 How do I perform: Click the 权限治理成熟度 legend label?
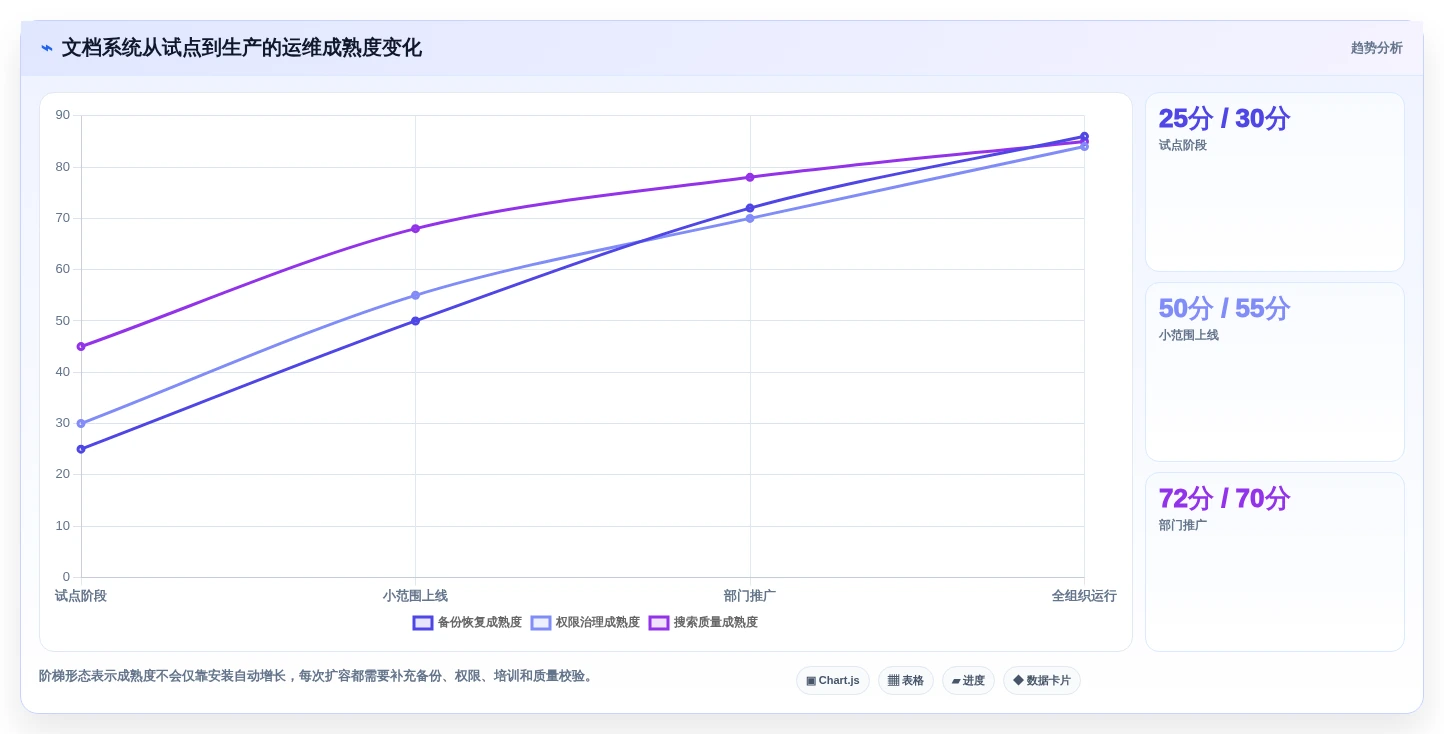pos(597,622)
